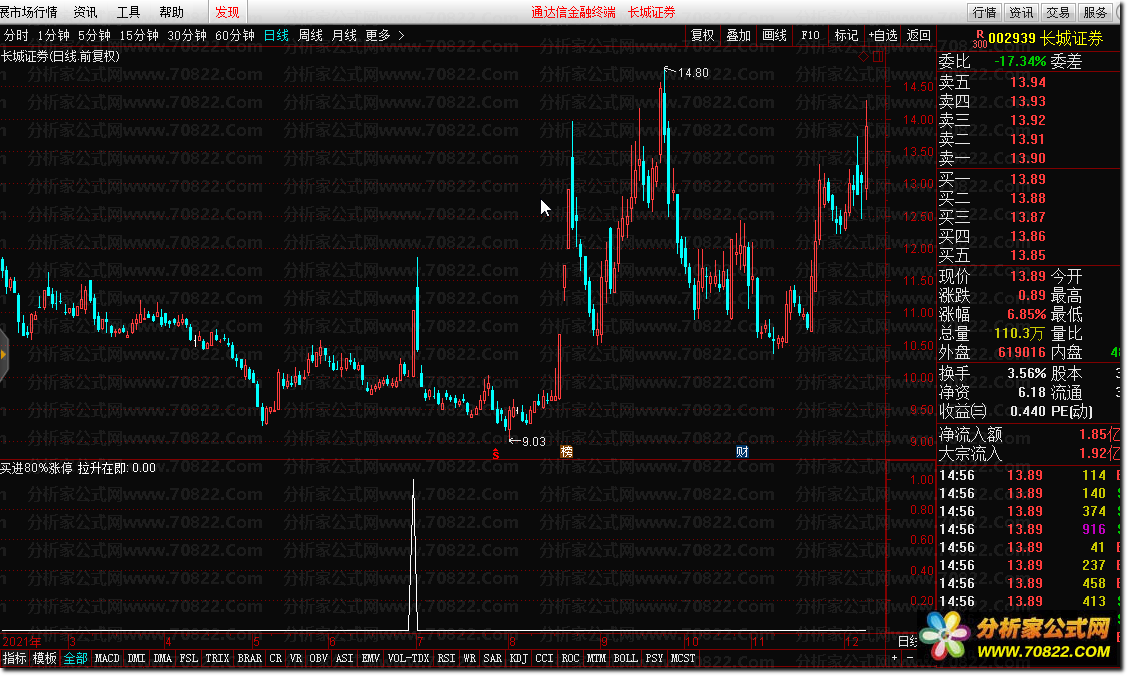Select the 全部 indicator filter

[75, 658]
